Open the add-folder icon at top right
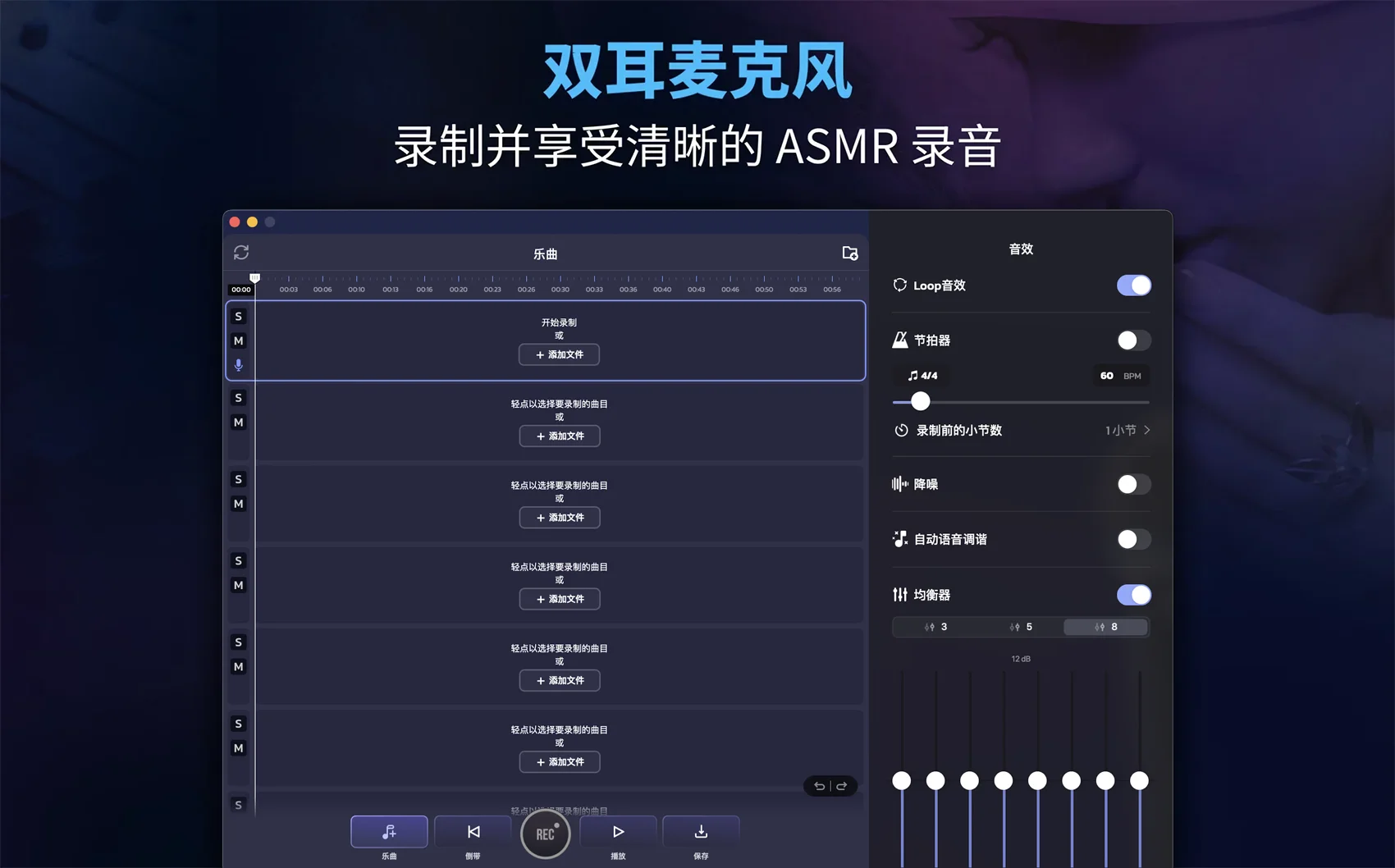 point(850,254)
